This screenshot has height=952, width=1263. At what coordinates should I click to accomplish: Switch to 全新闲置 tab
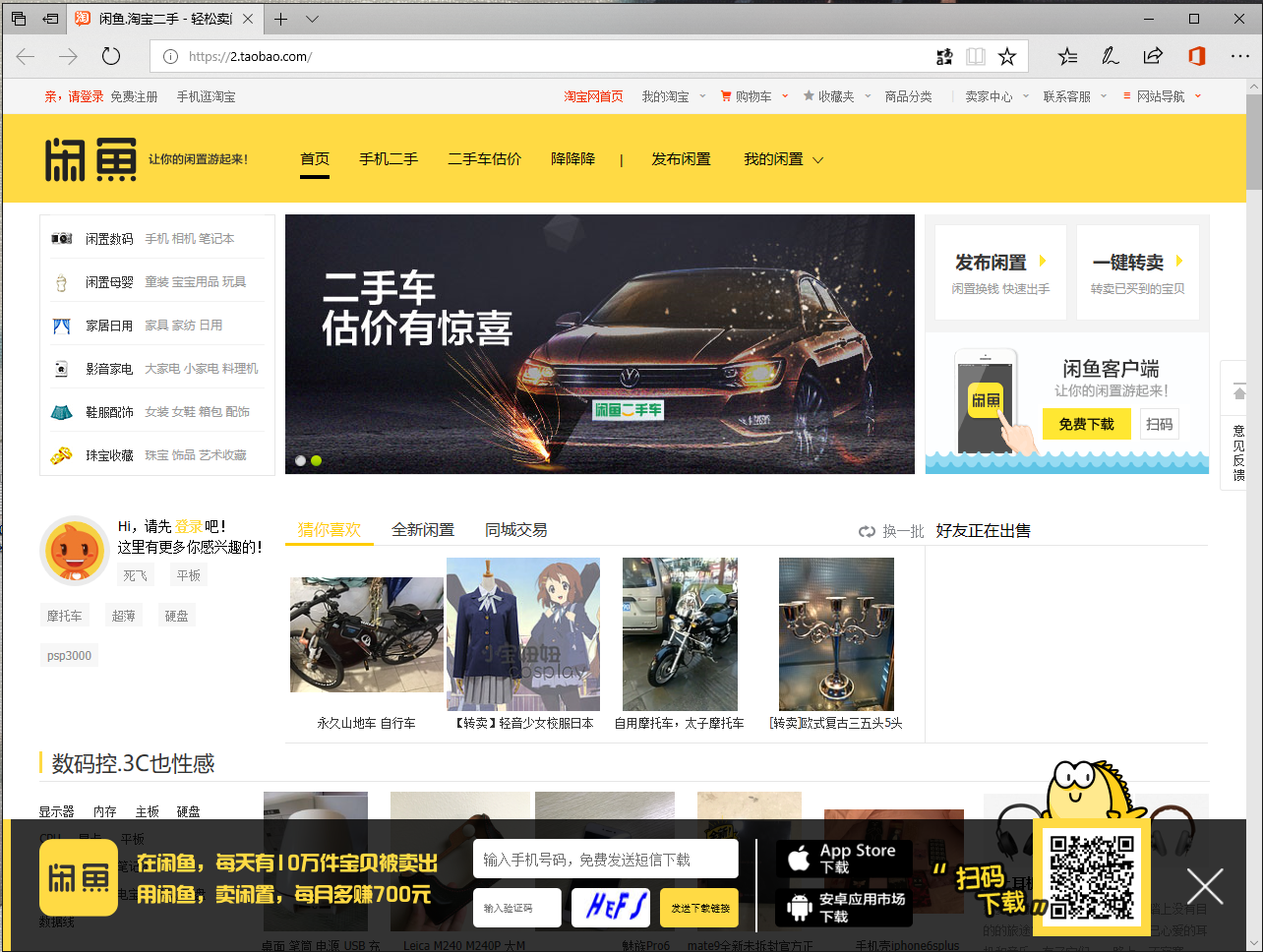[x=423, y=530]
